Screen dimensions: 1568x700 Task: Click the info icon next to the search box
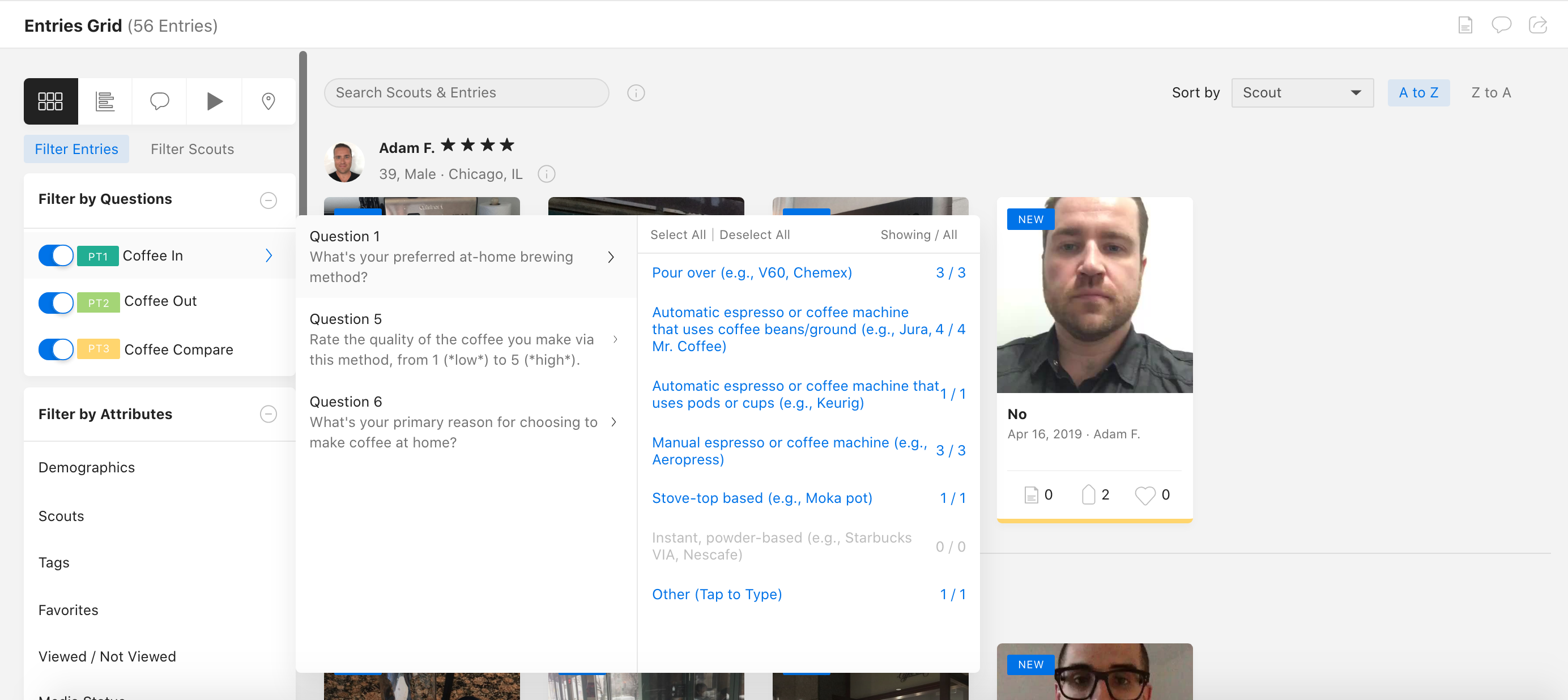tap(636, 93)
